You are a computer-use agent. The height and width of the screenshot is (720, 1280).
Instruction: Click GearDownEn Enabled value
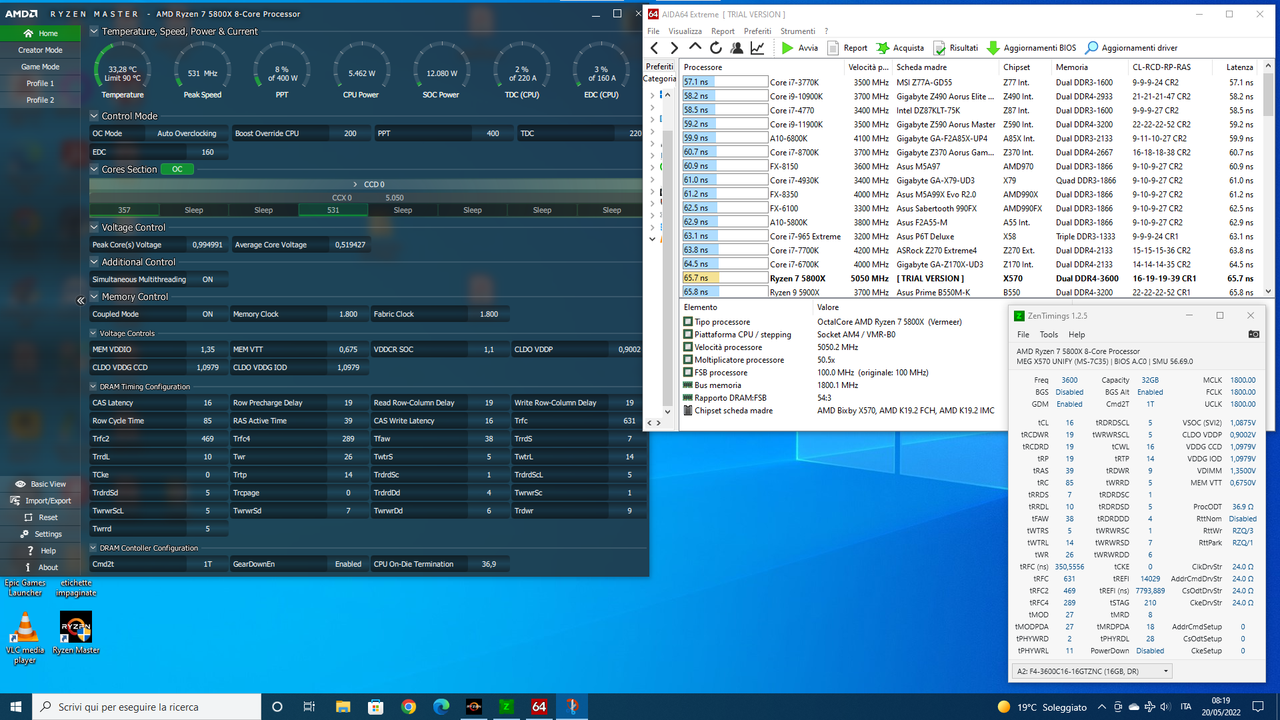pos(348,564)
